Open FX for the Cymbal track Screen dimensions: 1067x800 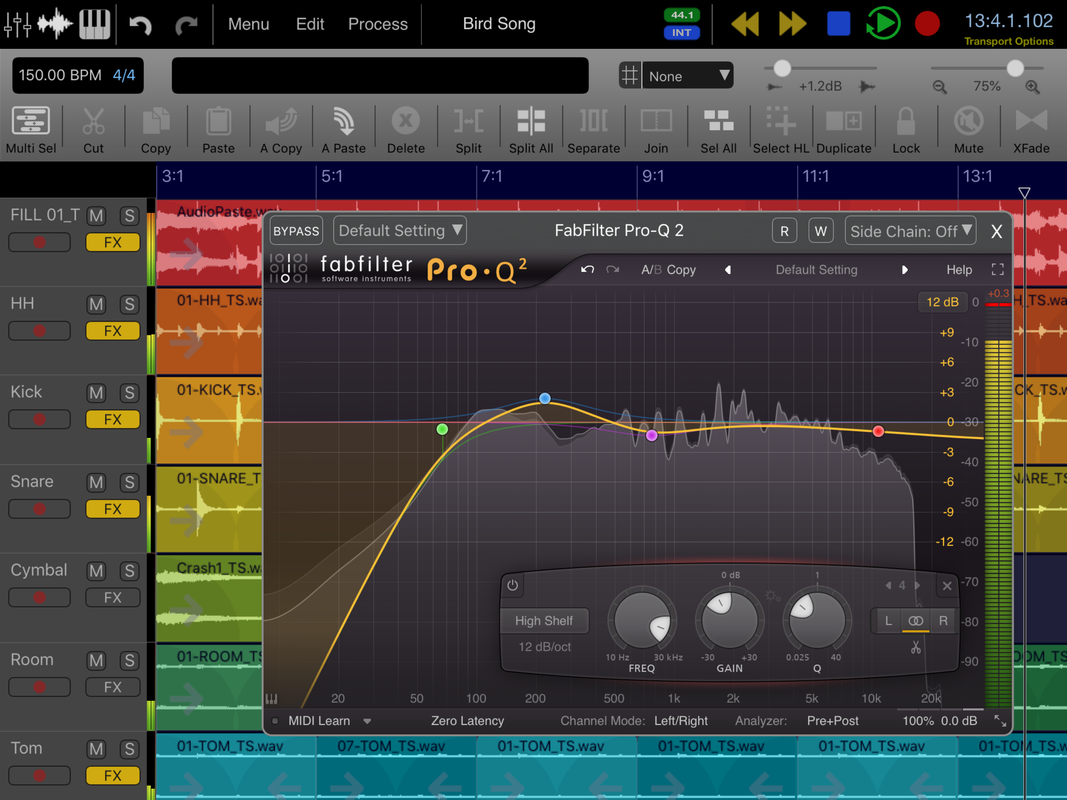tap(113, 598)
